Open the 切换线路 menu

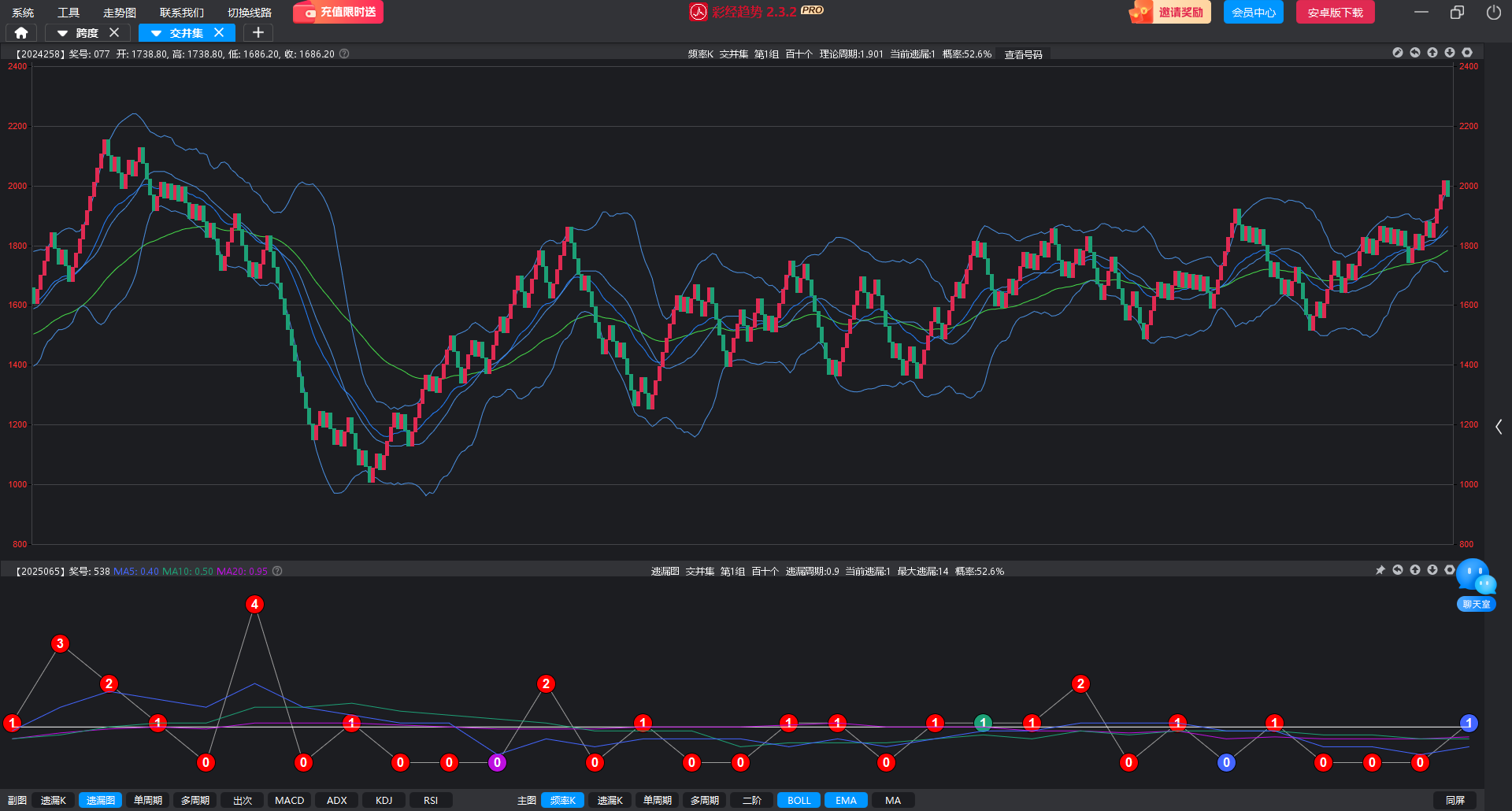pyautogui.click(x=250, y=13)
